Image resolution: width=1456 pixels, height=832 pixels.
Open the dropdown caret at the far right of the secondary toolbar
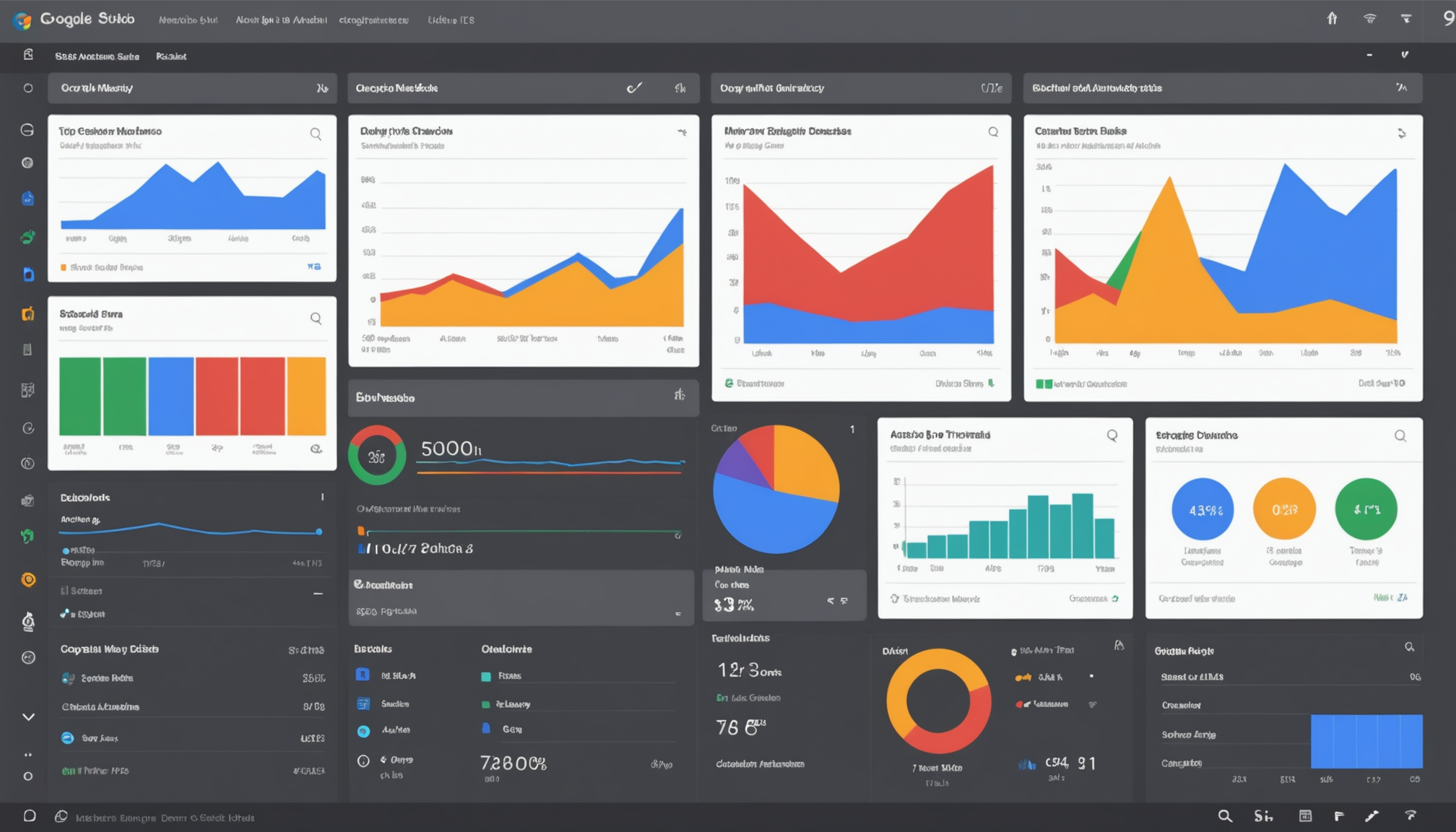(x=1405, y=55)
